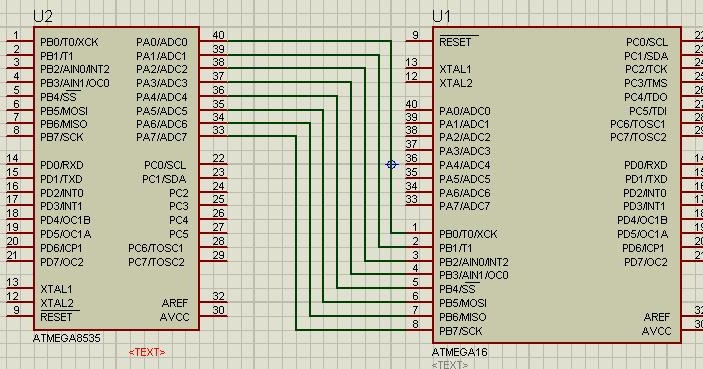Click the XTAL1 pin on U1
This screenshot has width=703, height=369.
point(455,69)
